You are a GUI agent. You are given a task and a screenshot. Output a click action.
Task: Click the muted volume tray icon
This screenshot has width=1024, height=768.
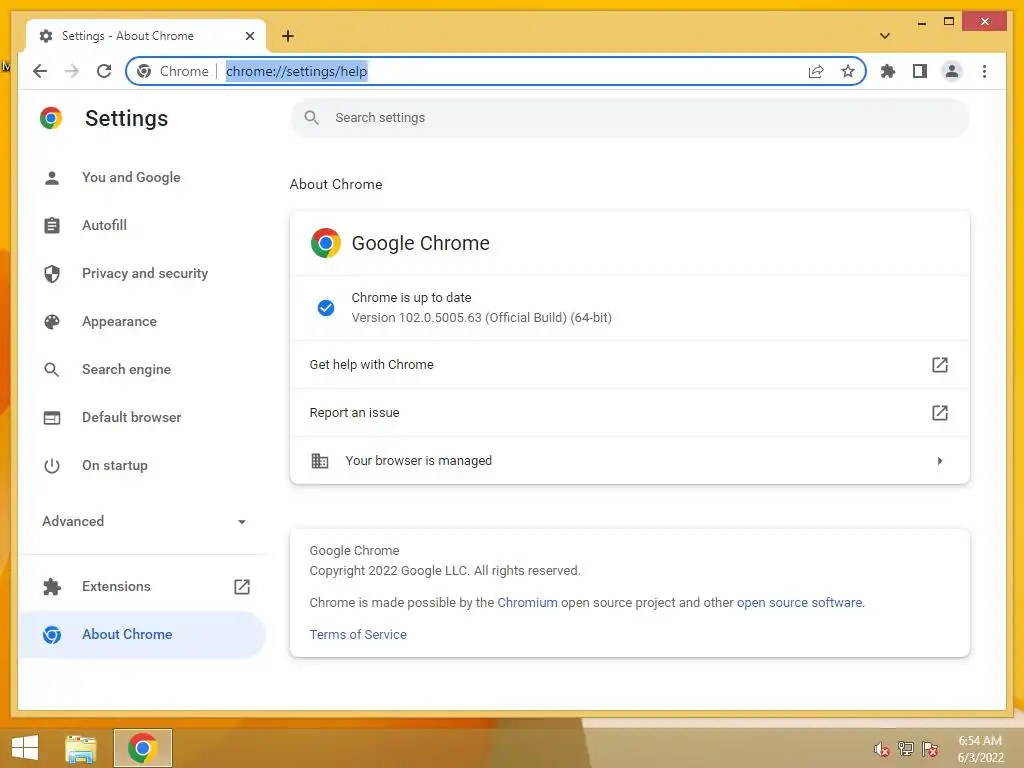[x=881, y=749]
